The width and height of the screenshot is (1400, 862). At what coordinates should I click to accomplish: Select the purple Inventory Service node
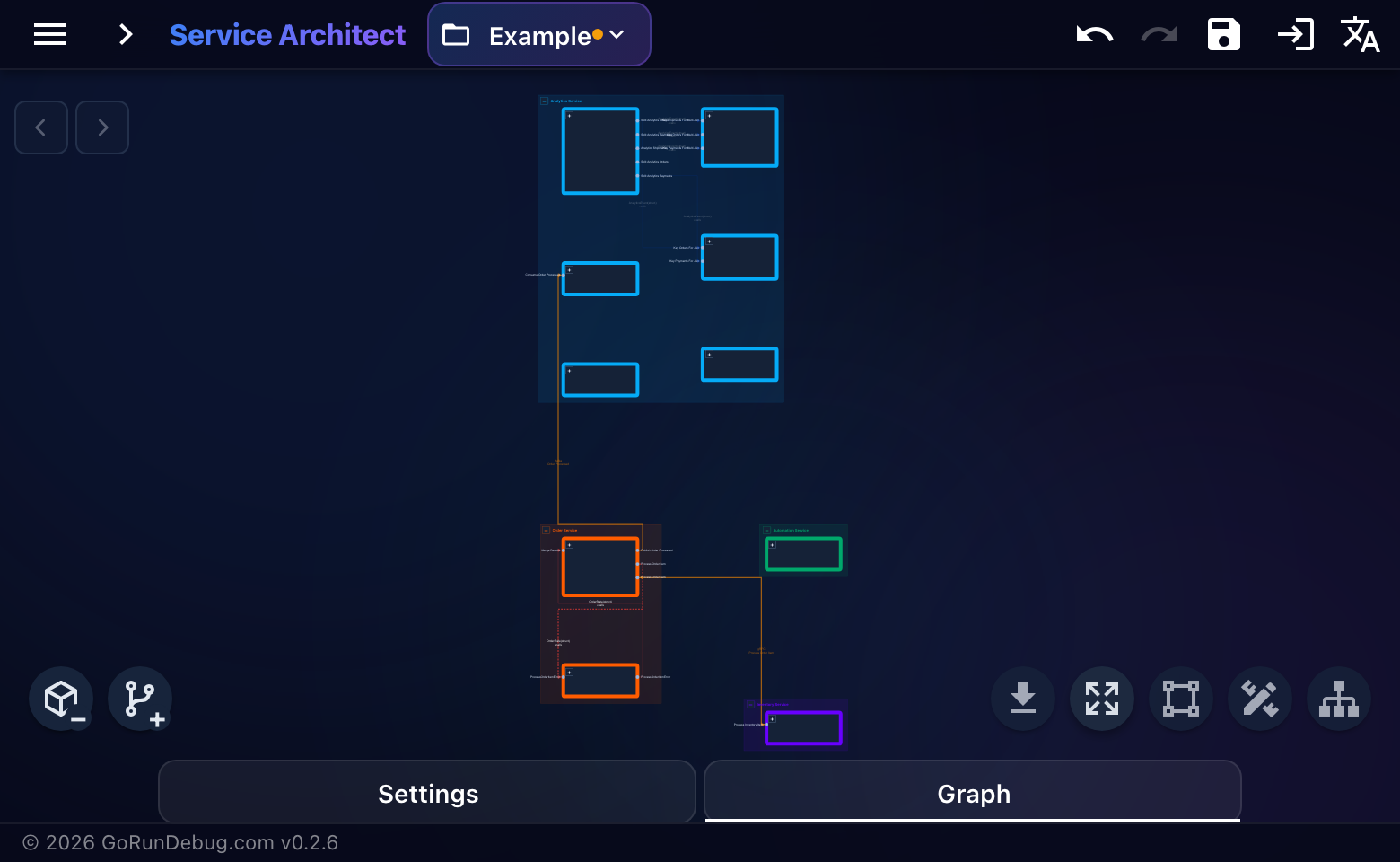coord(803,728)
